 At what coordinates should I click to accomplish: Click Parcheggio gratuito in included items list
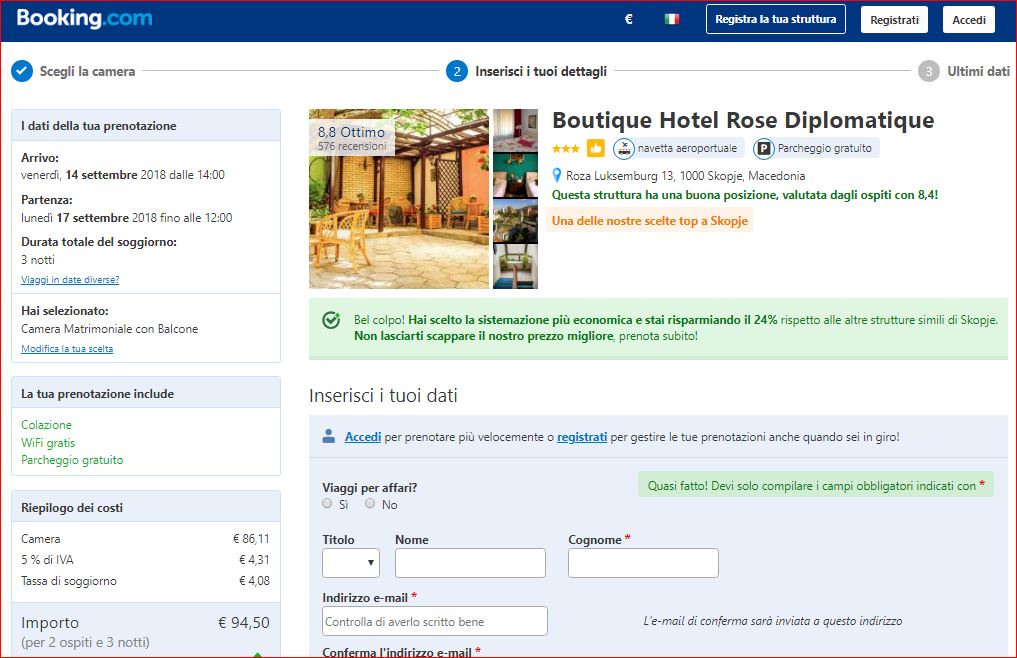[72, 460]
